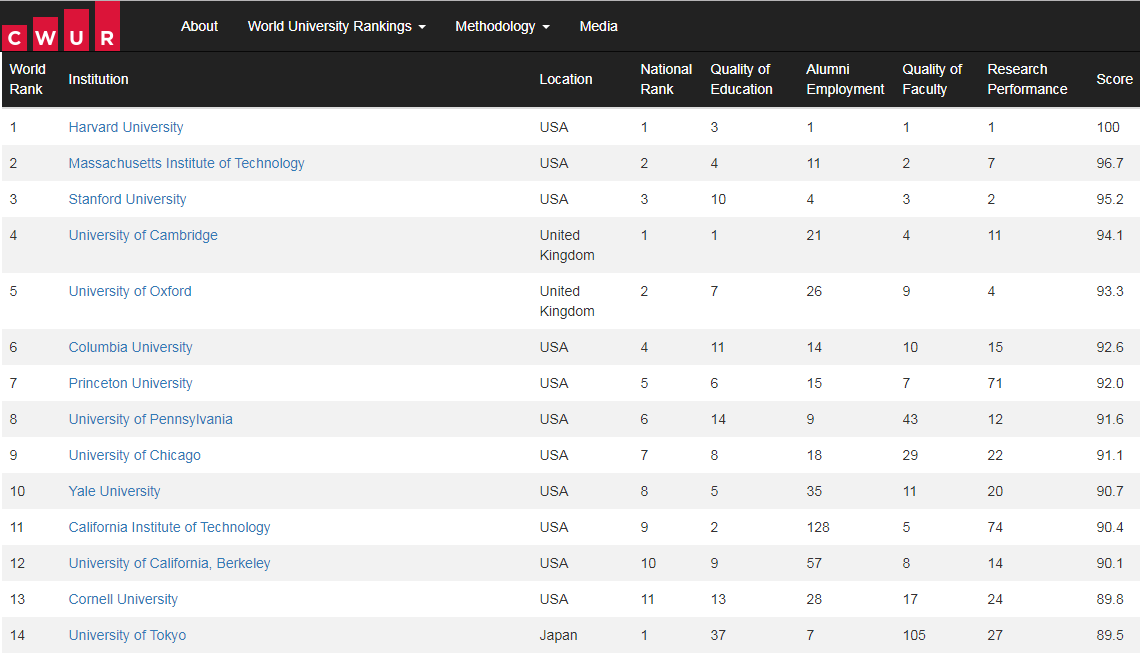Click world rank 14 cell
Image resolution: width=1140 pixels, height=657 pixels.
[x=17, y=635]
